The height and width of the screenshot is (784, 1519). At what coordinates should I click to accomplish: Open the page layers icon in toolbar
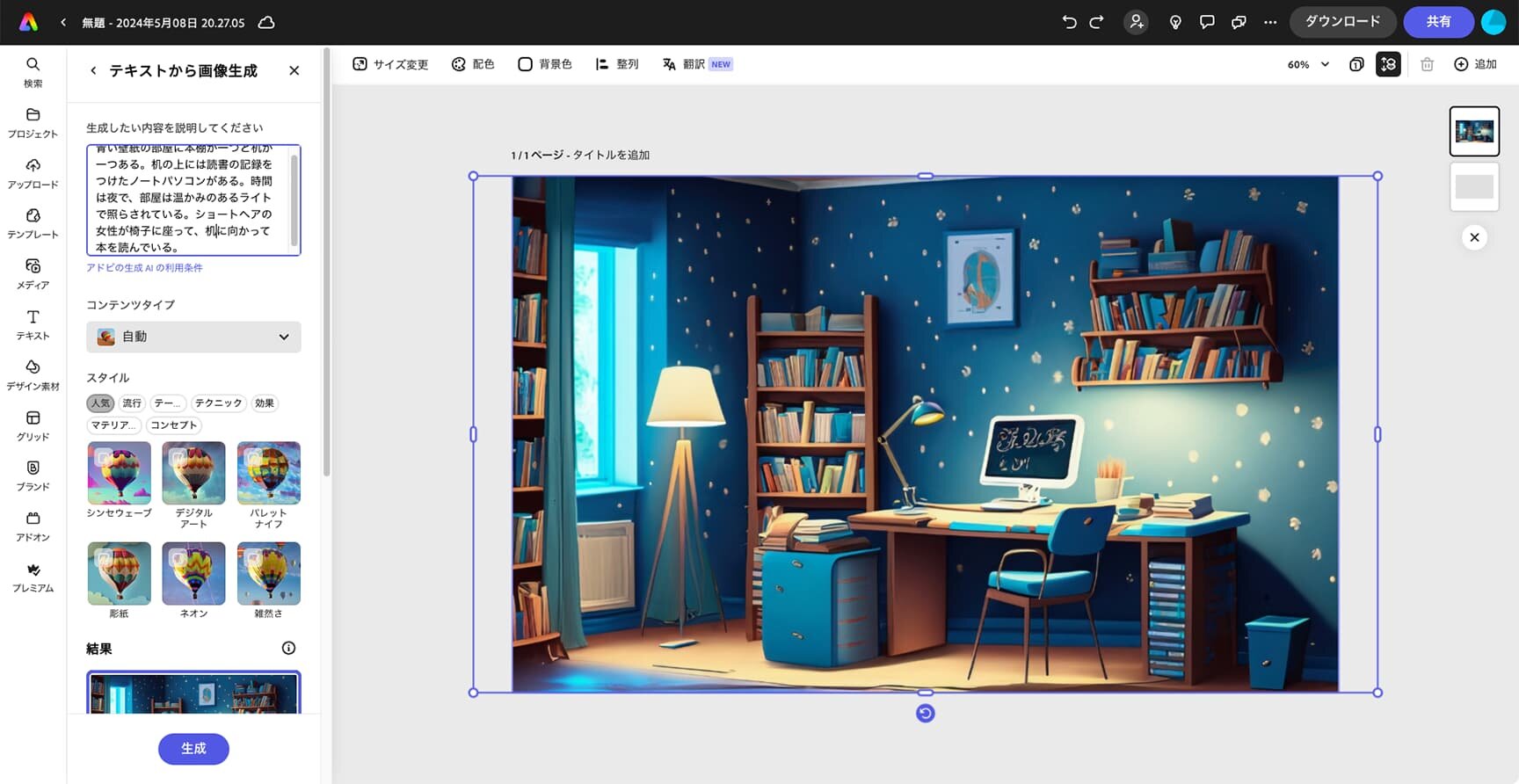(1356, 64)
